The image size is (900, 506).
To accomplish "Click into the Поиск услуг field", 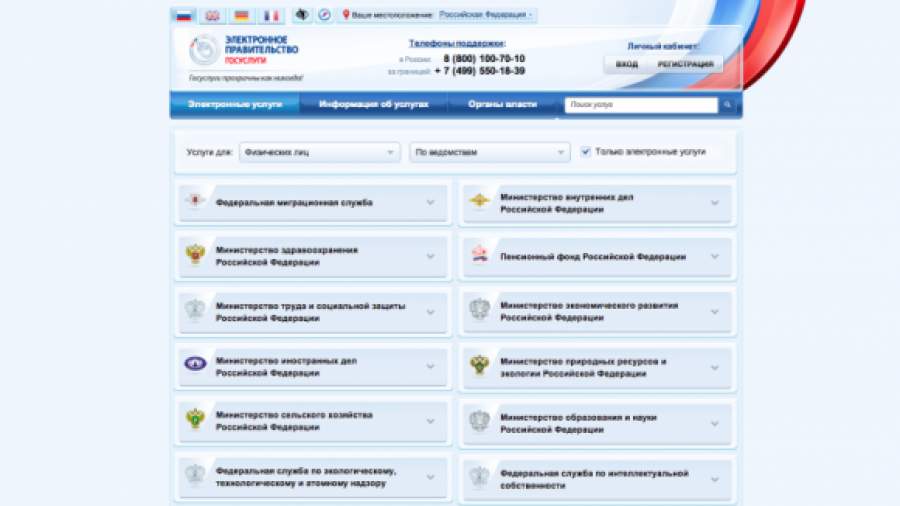I will [x=641, y=105].
